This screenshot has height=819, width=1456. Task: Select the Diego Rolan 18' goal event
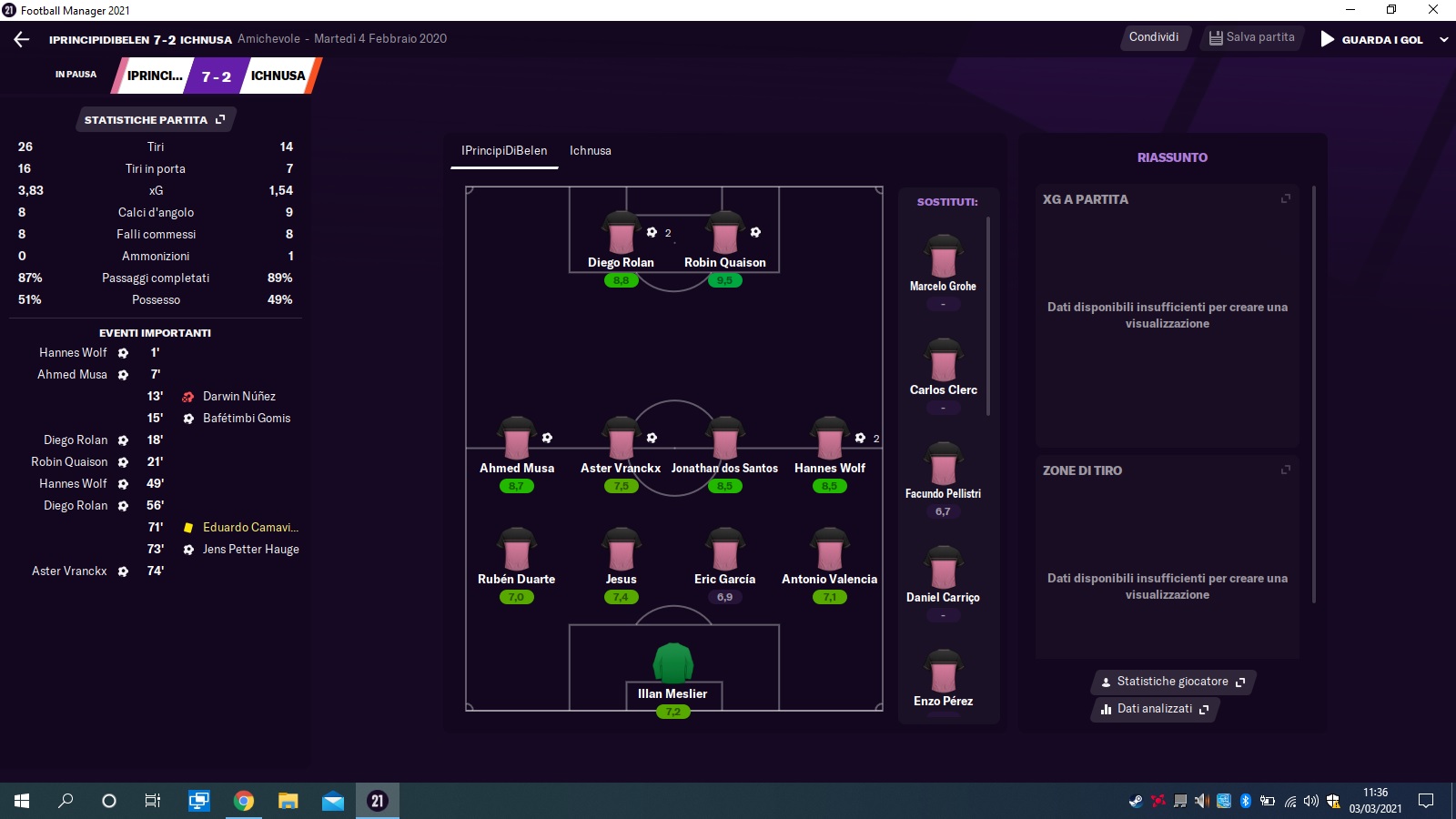pos(103,440)
